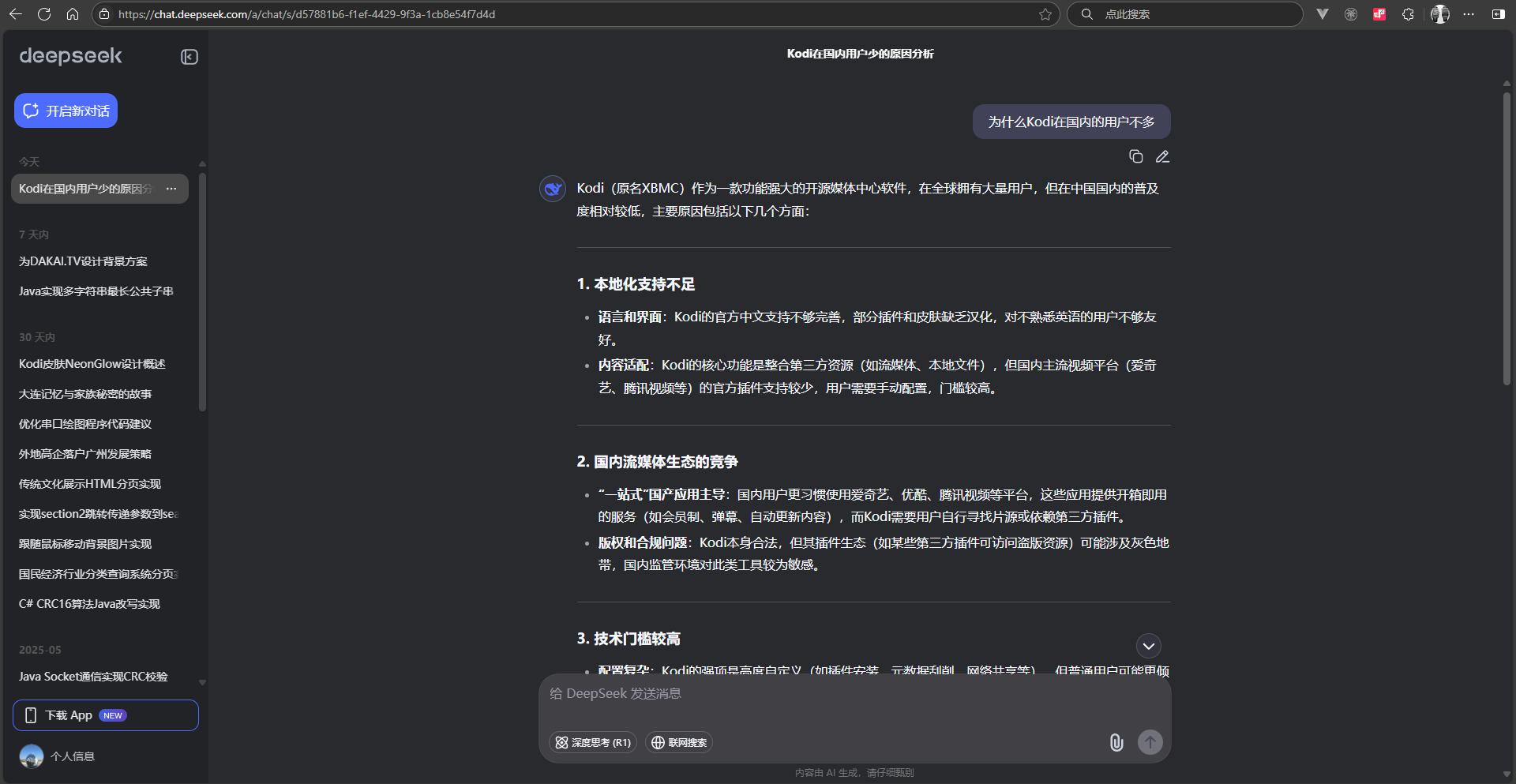Viewport: 1516px width, 784px height.
Task: Collapse the DeepSeek sidebar panel
Action: point(189,57)
